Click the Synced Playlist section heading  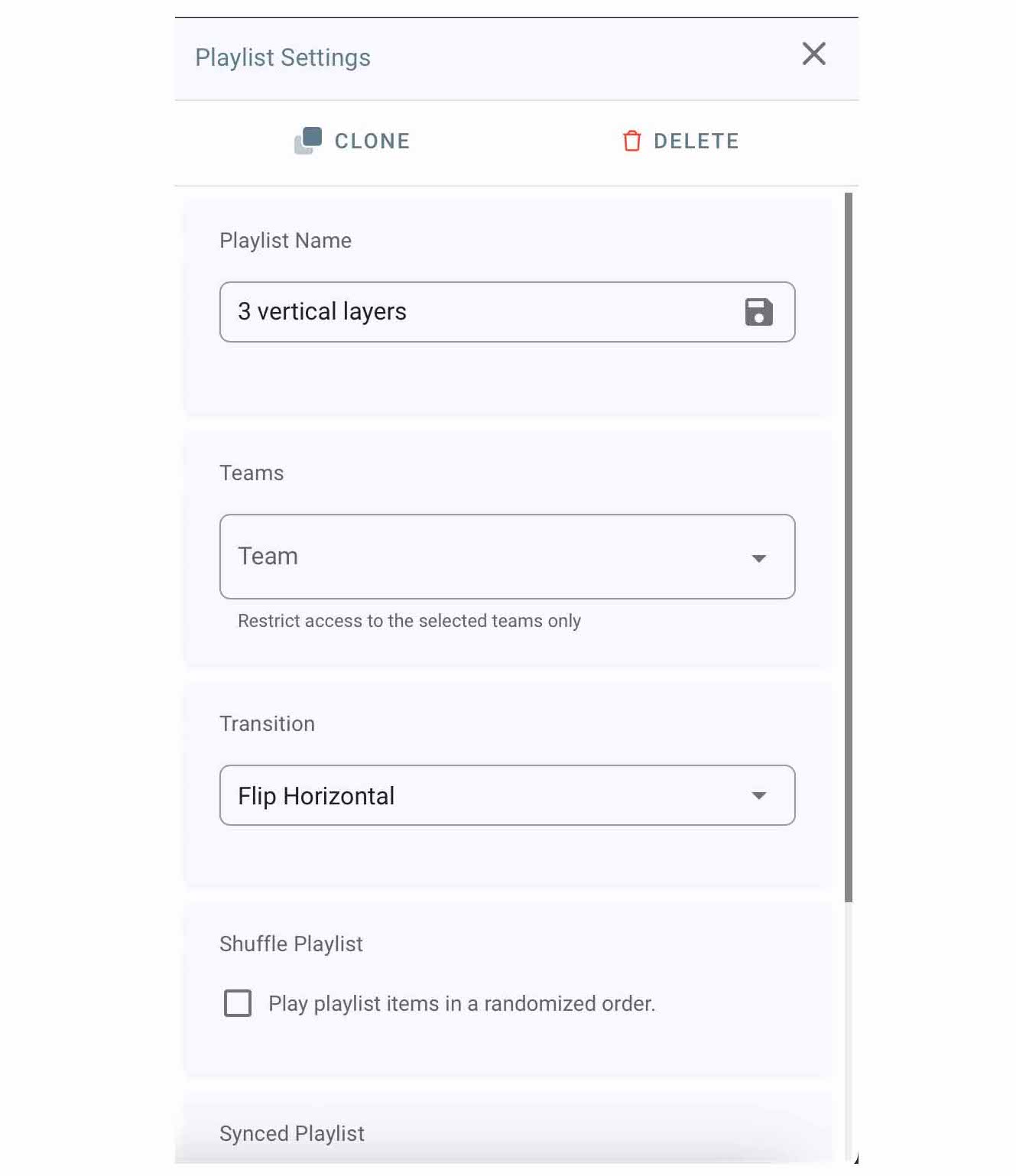[x=292, y=1133]
